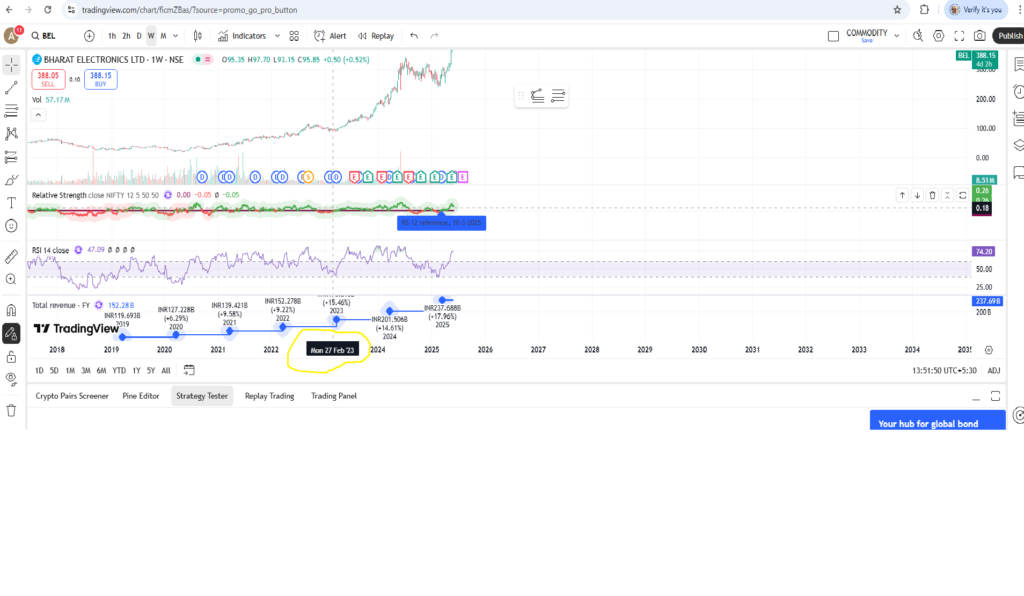Select the ruler measure tool
The height and width of the screenshot is (596, 1024).
point(11,257)
